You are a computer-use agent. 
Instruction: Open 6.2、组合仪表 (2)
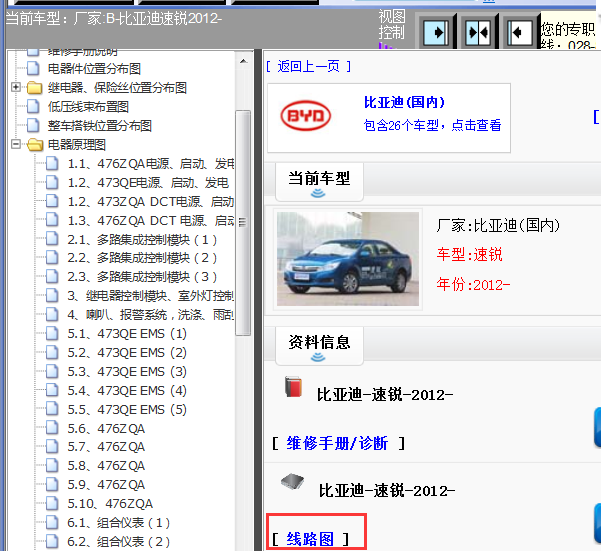click(x=118, y=541)
